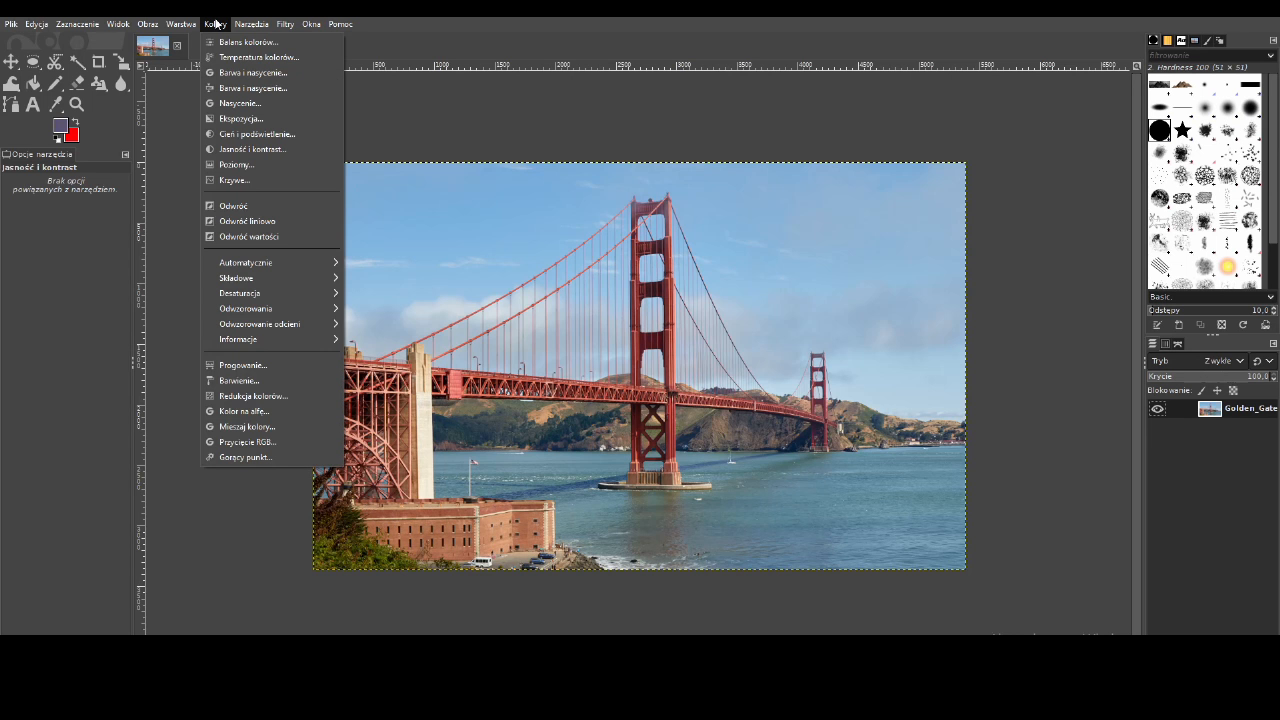The width and height of the screenshot is (1280, 720).
Task: Open the Tryb layer mode dropdown
Action: point(1224,361)
